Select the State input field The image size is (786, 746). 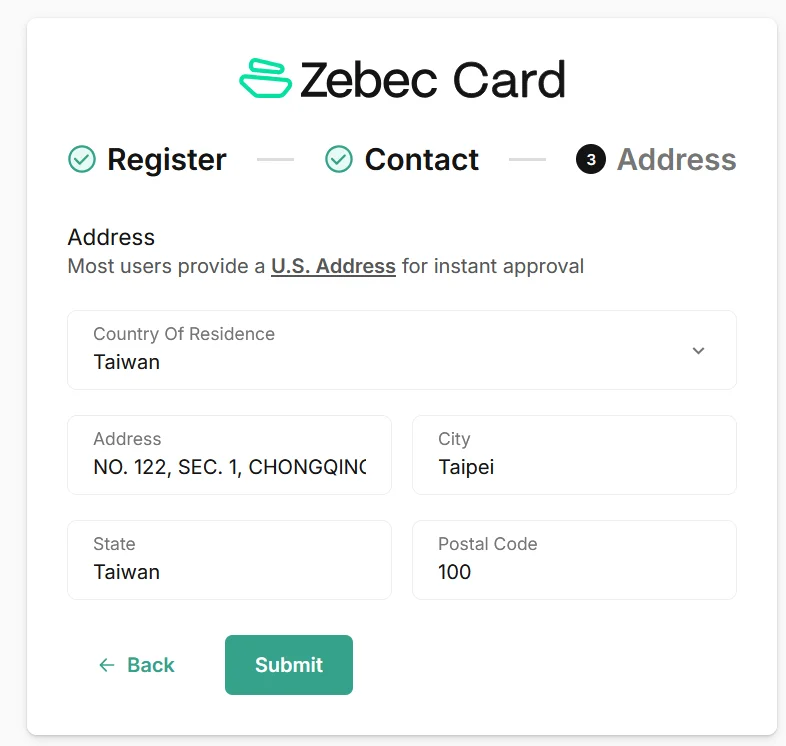[x=229, y=571]
